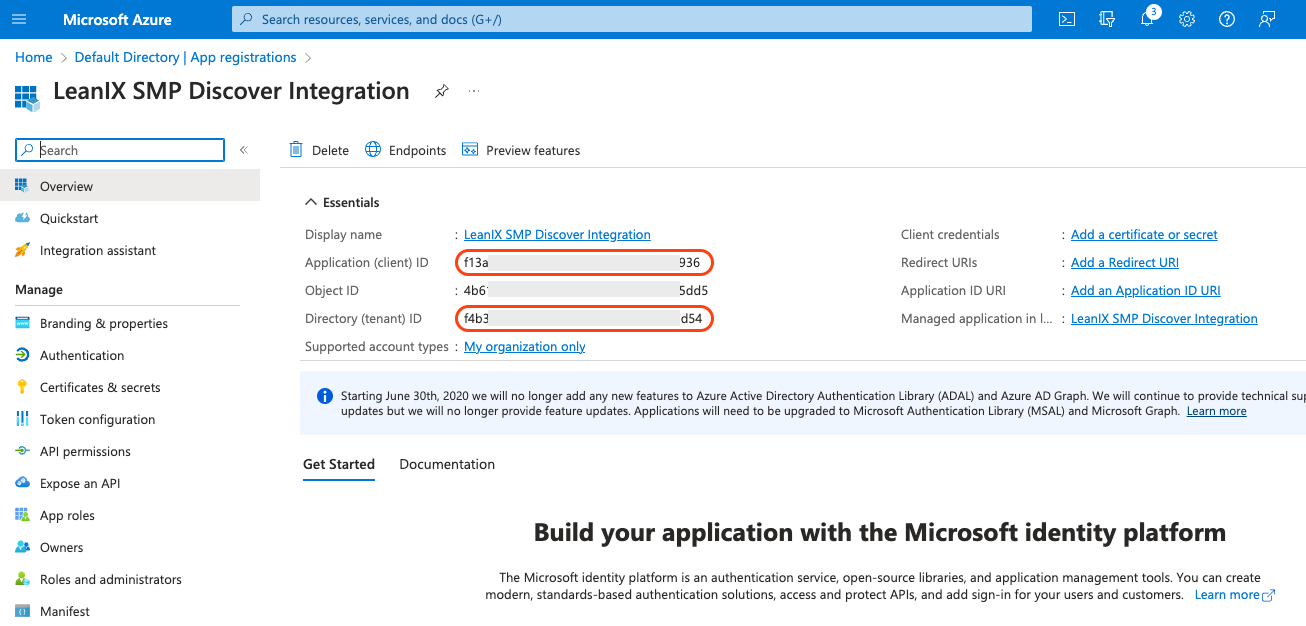Click the Certificates & secrets key icon
The width and height of the screenshot is (1306, 626).
click(22, 387)
